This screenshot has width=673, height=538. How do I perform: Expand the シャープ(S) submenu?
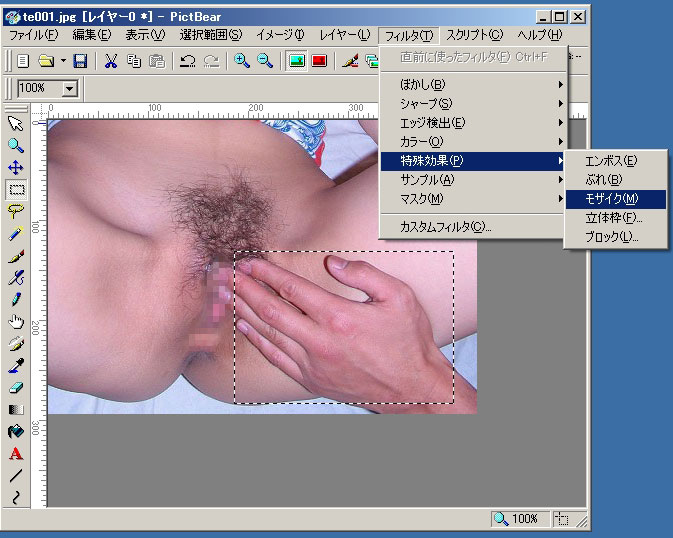tap(473, 103)
